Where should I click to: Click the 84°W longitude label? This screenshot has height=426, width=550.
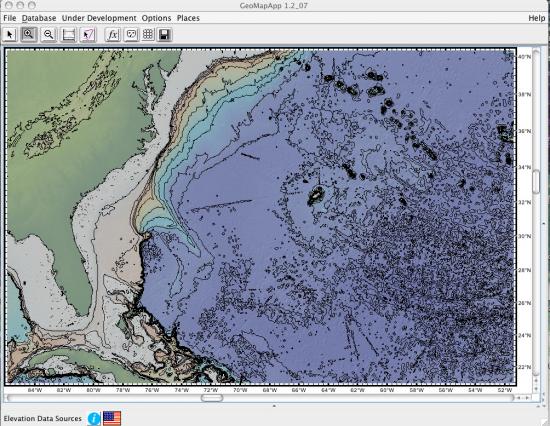[34, 390]
